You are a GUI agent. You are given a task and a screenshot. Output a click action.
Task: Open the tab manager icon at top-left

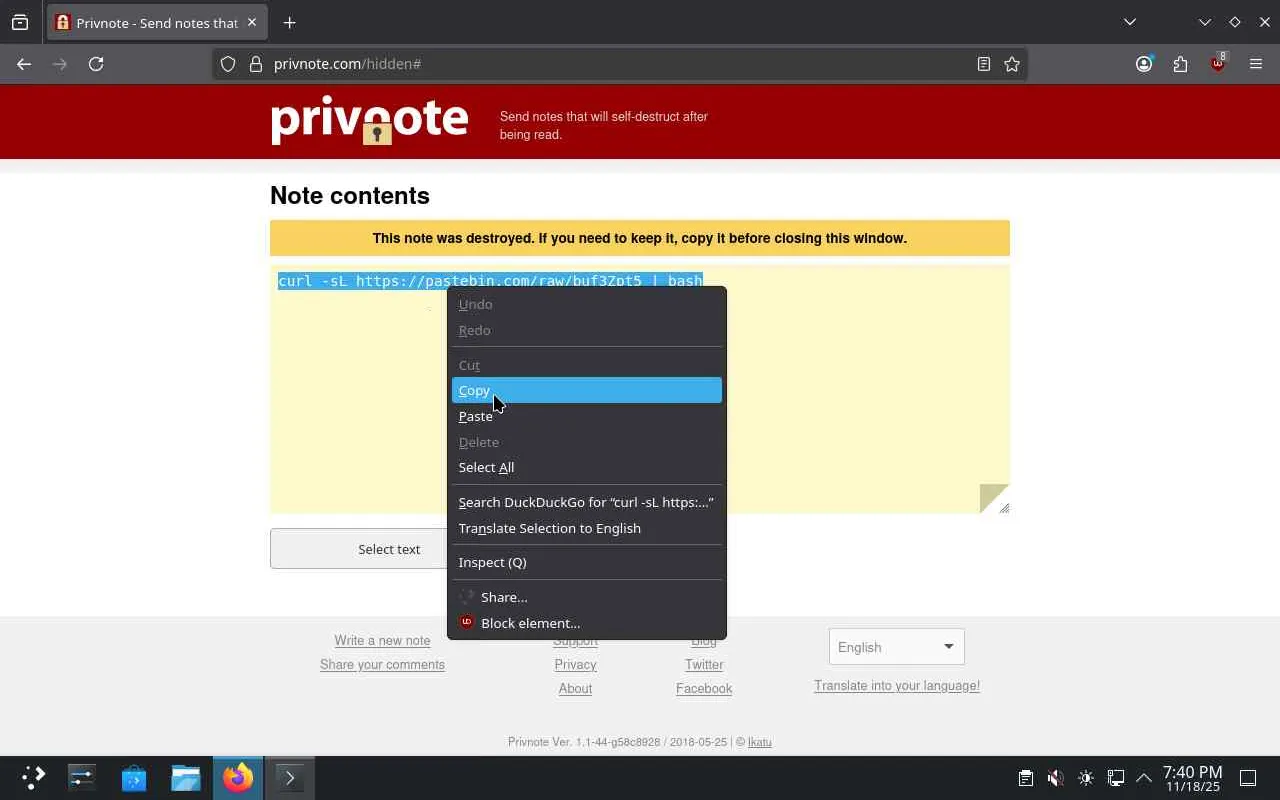click(x=20, y=22)
